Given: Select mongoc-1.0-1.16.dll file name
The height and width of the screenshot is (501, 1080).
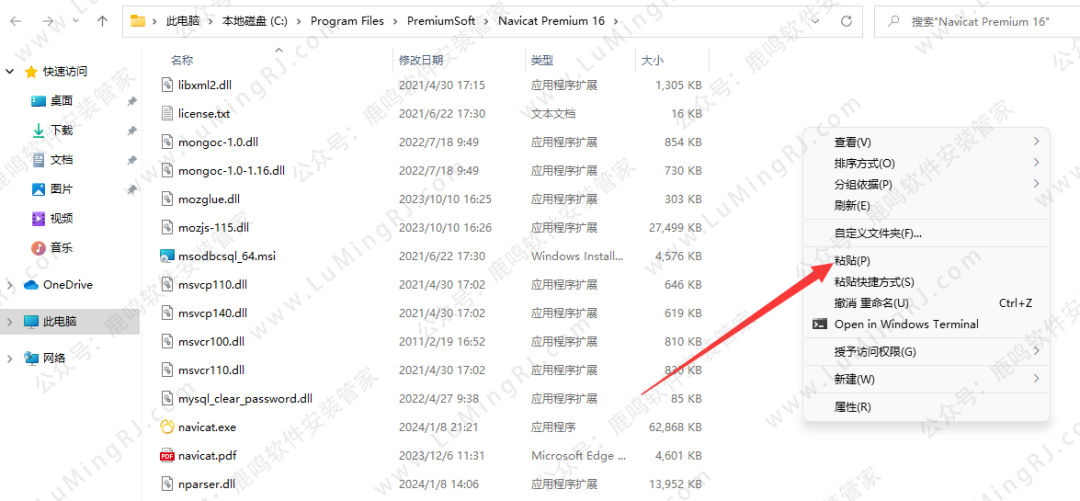Looking at the screenshot, I should coord(231,170).
